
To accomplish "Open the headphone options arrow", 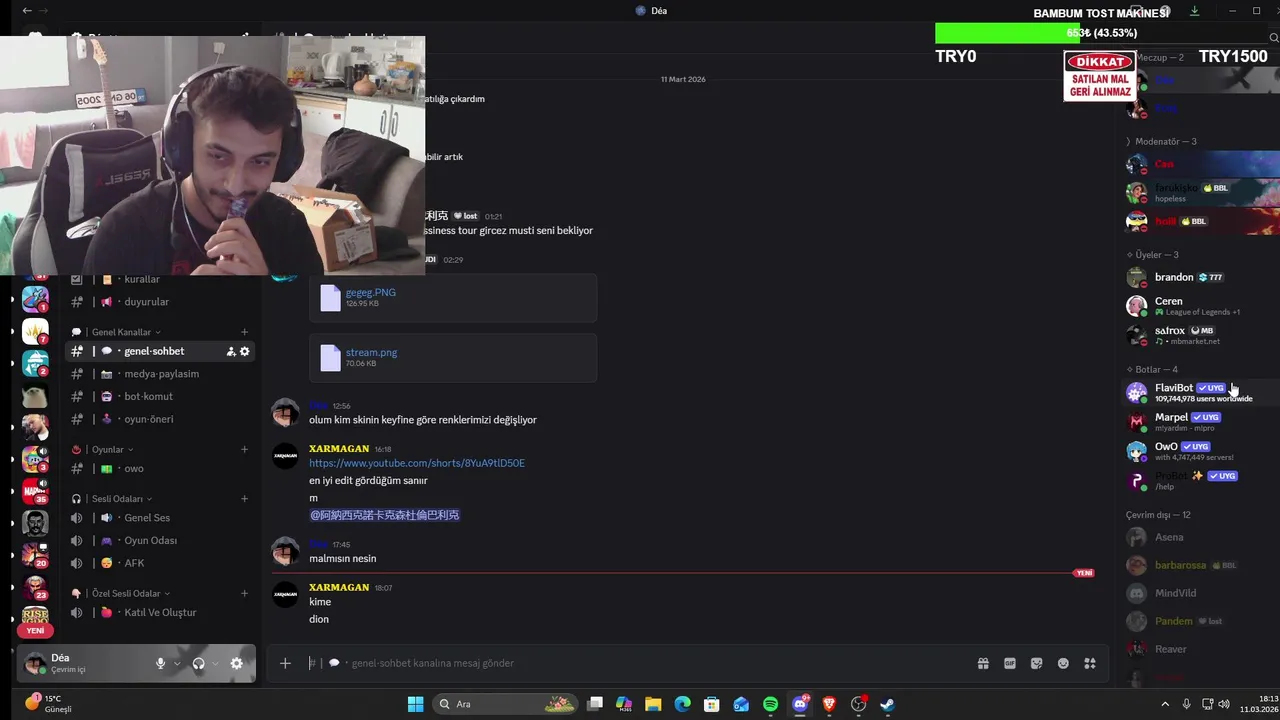I will click(x=215, y=663).
